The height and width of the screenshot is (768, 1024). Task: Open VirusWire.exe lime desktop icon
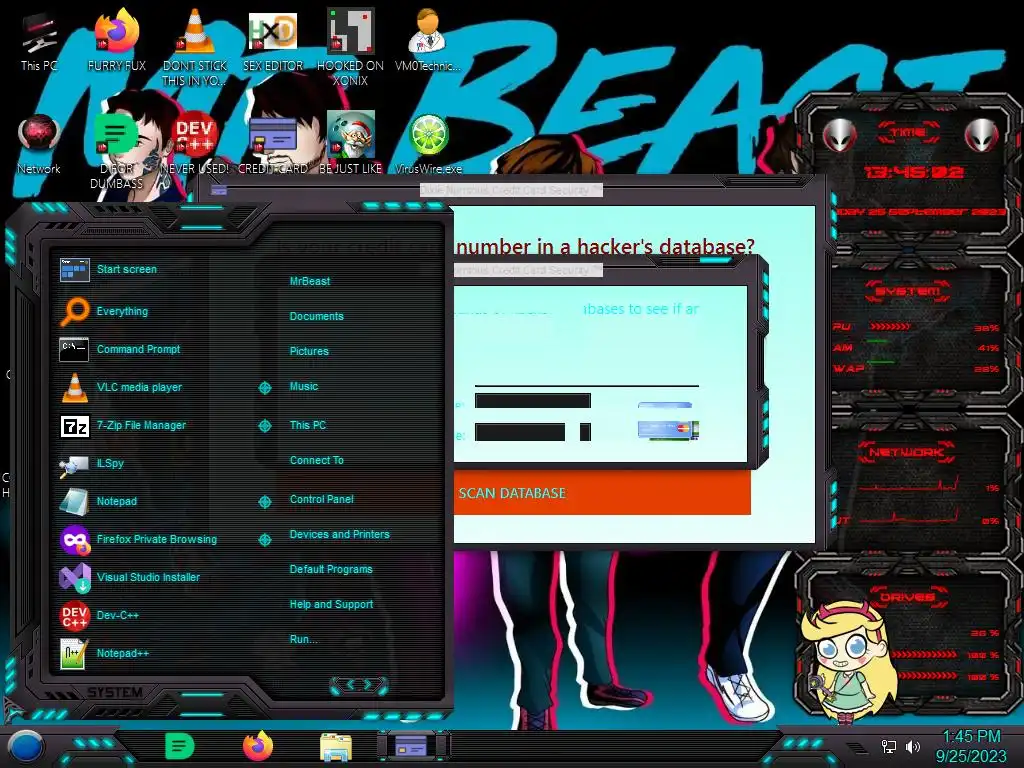428,144
